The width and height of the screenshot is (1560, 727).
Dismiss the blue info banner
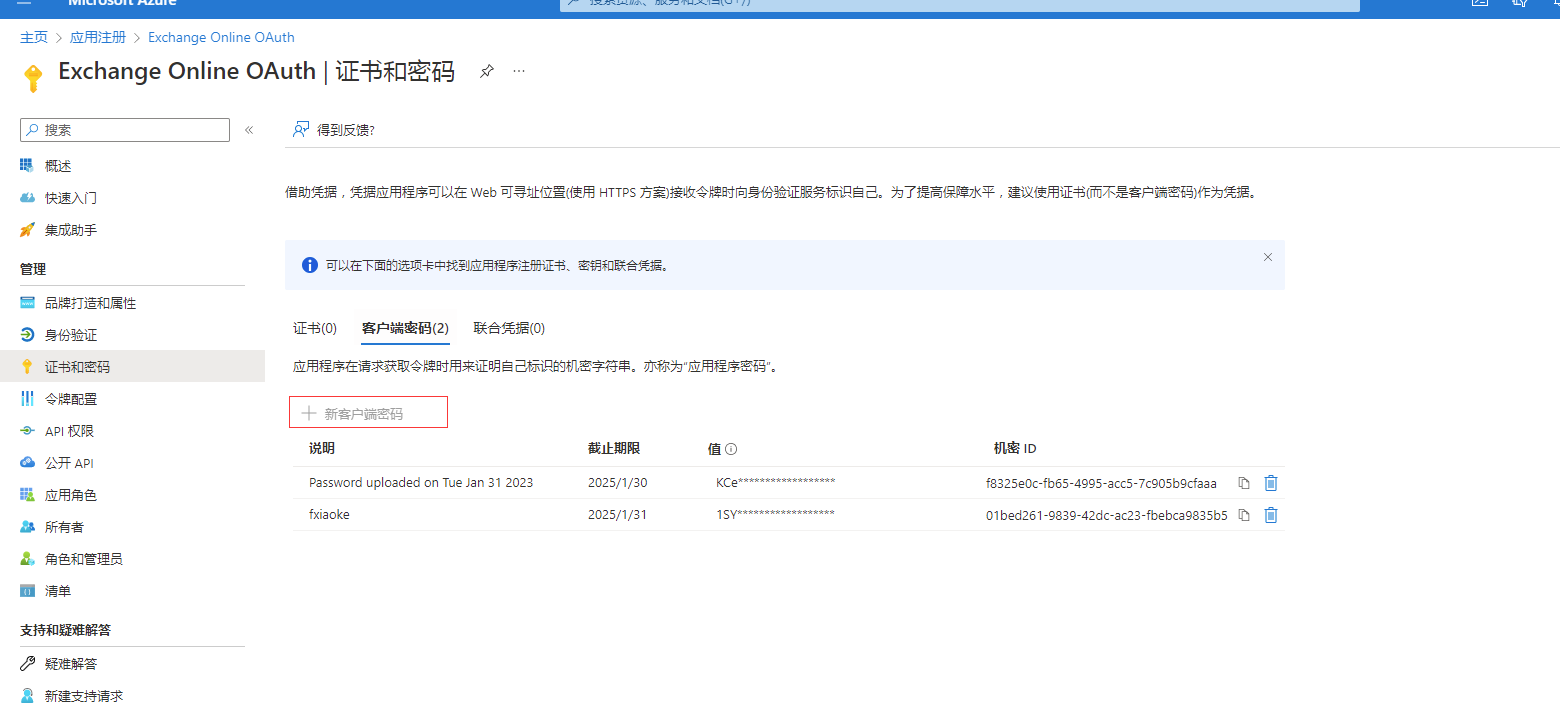click(1268, 257)
